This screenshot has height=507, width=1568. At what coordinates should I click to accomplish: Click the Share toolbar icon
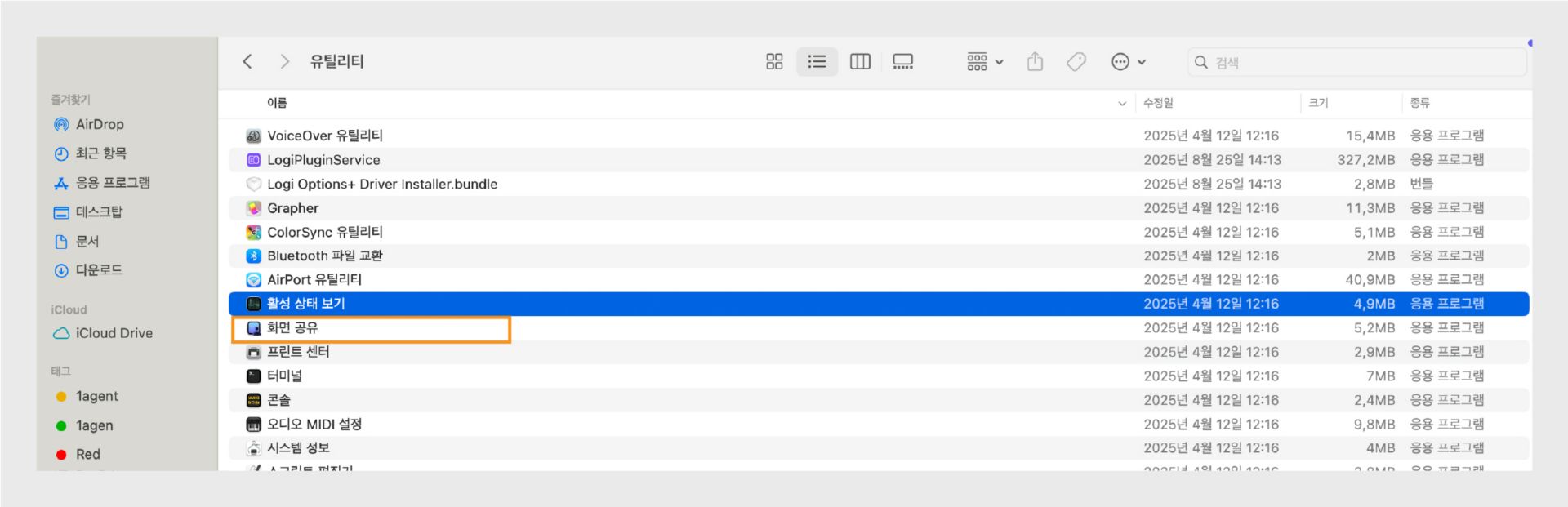tap(1035, 62)
